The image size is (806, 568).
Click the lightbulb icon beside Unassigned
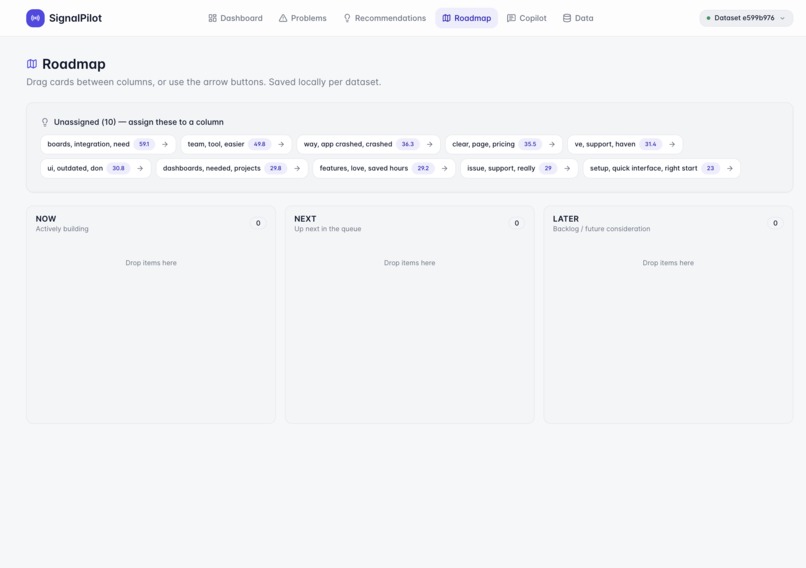coord(45,122)
